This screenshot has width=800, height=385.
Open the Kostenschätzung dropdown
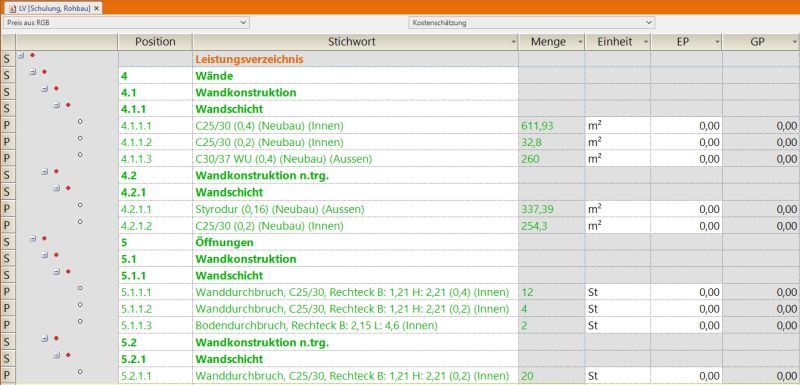(x=531, y=22)
